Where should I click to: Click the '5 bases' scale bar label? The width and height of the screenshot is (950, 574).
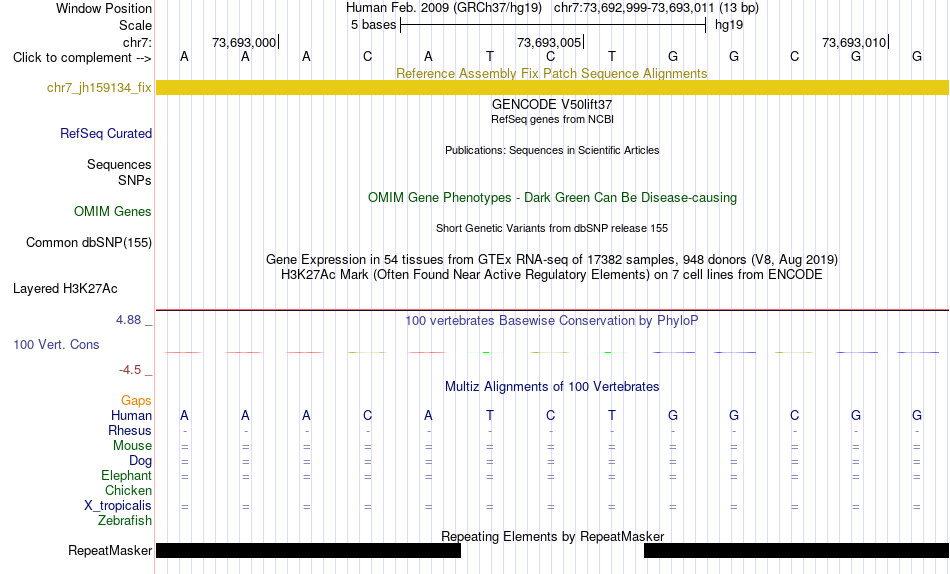coord(373,25)
